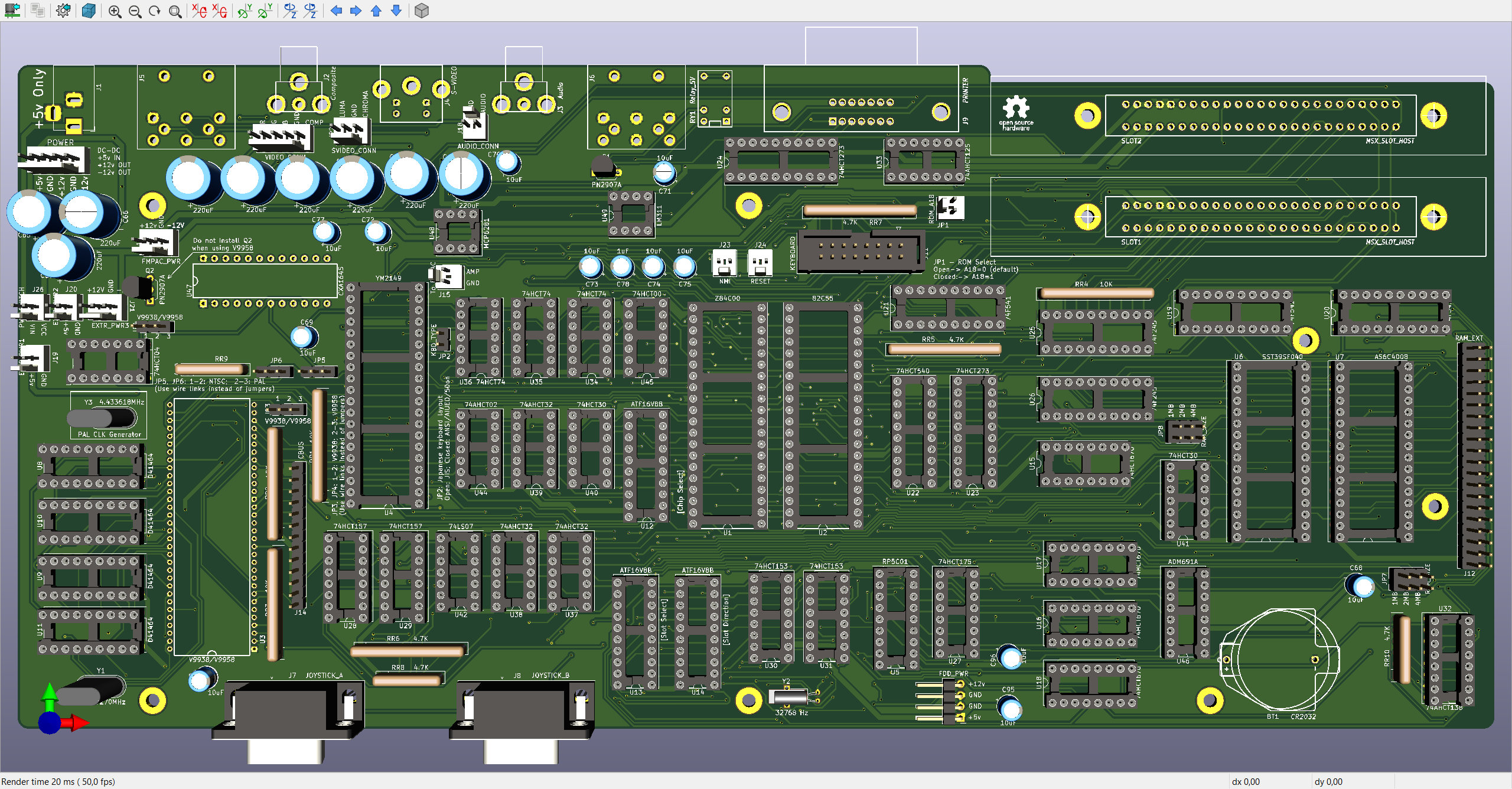
Task: Click the Z84C00 chip socket on board
Action: coord(727,416)
